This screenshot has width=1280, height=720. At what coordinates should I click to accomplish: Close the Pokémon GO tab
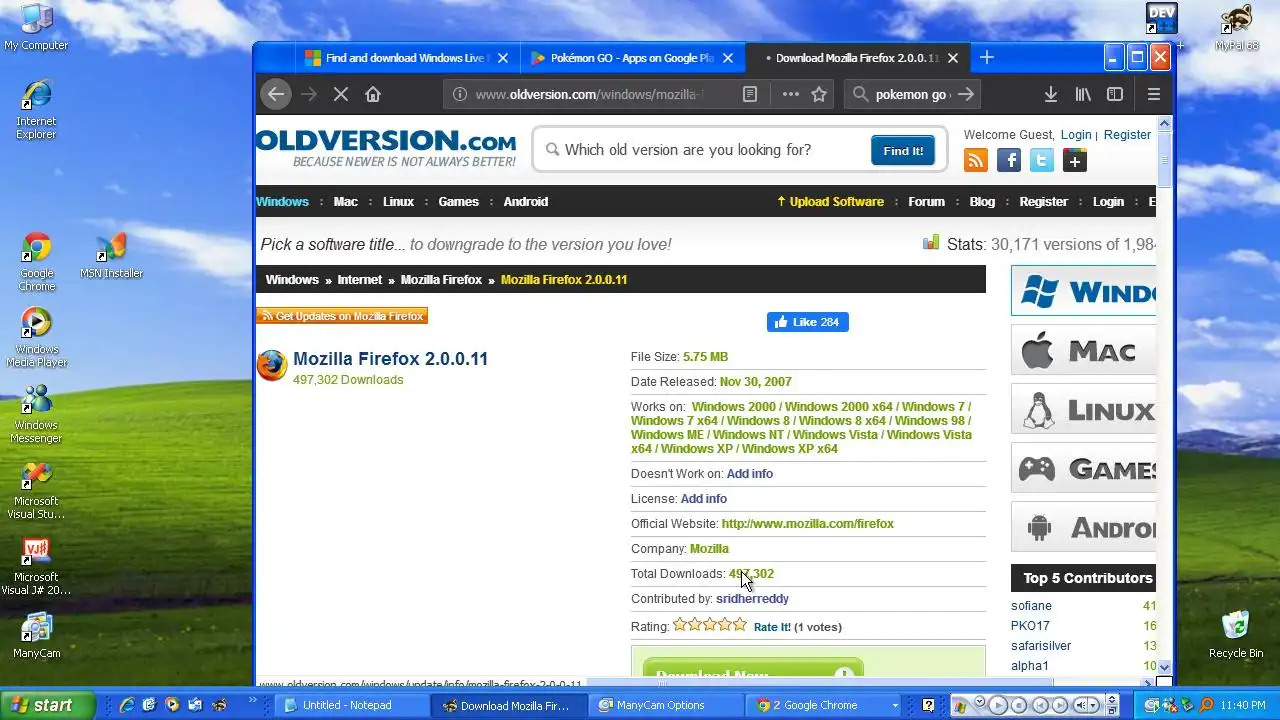click(x=727, y=58)
